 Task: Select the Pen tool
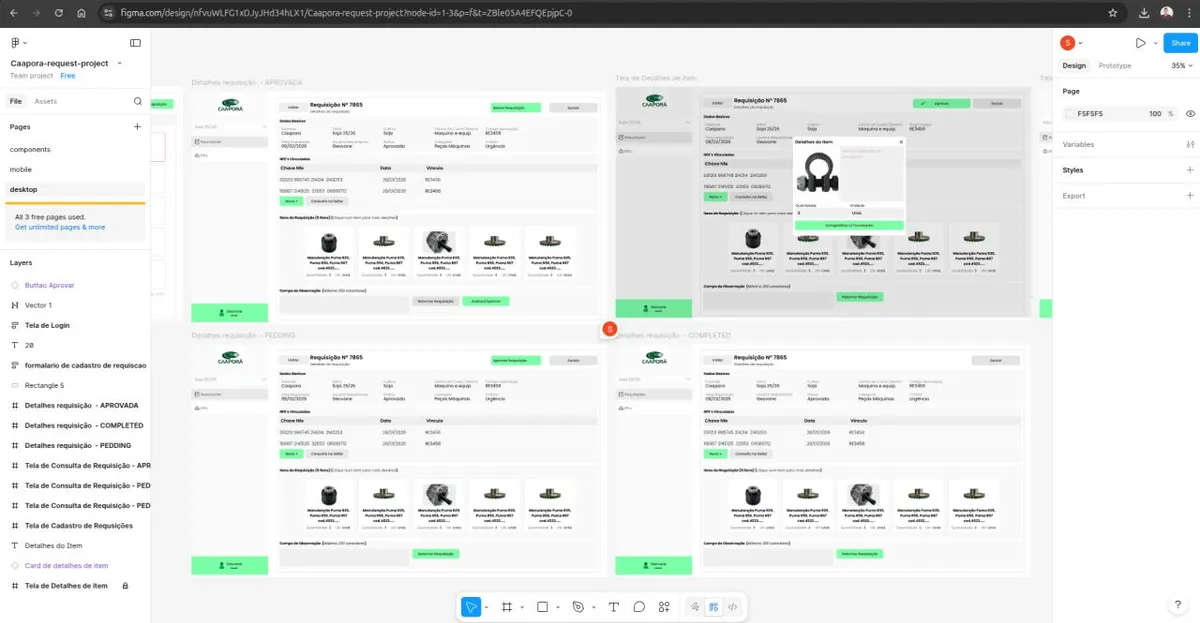click(578, 607)
